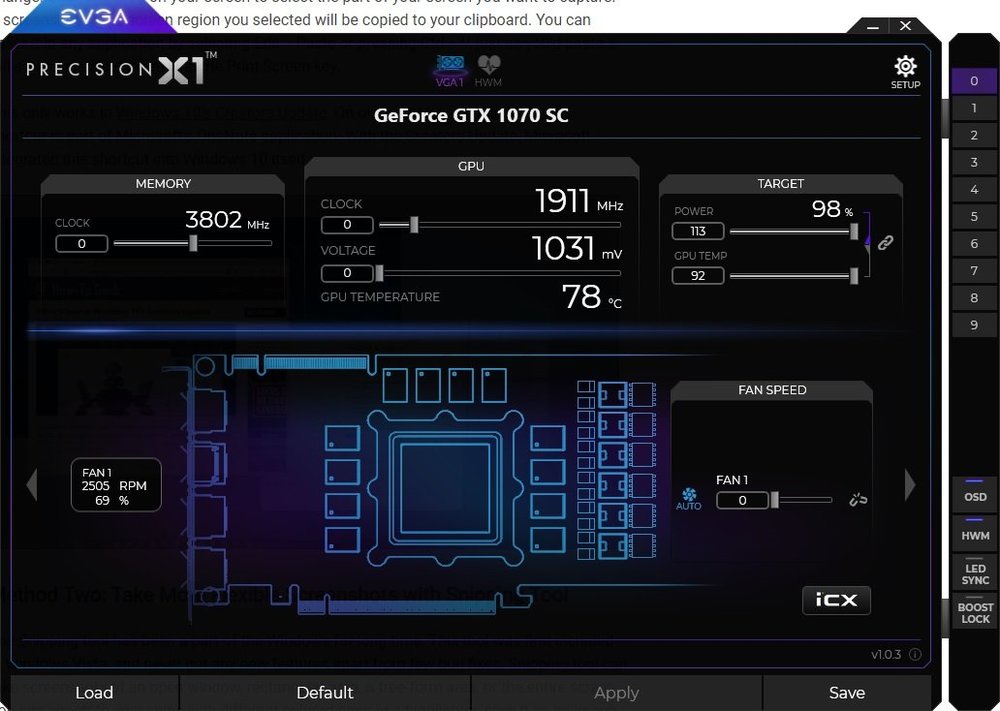
Task: Click the GPU die in the card diagram
Action: (x=445, y=488)
